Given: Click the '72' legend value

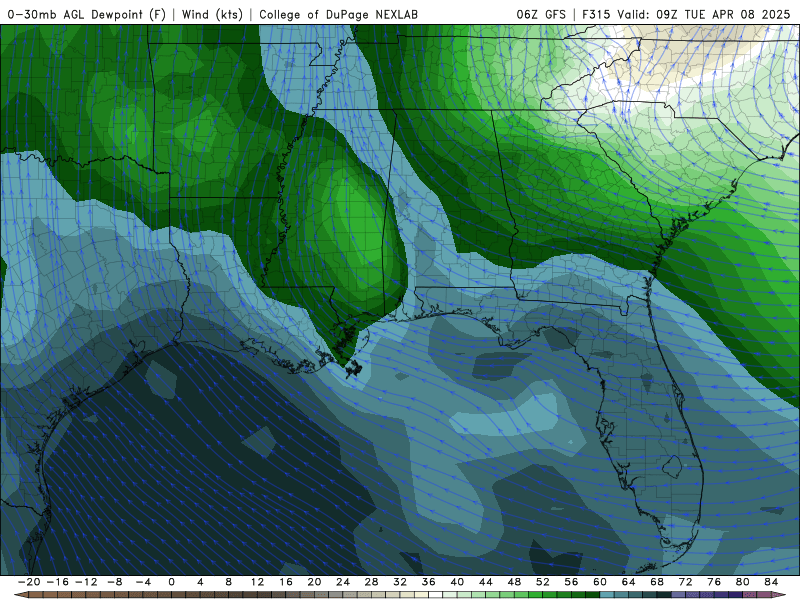Looking at the screenshot, I should 686,582.
